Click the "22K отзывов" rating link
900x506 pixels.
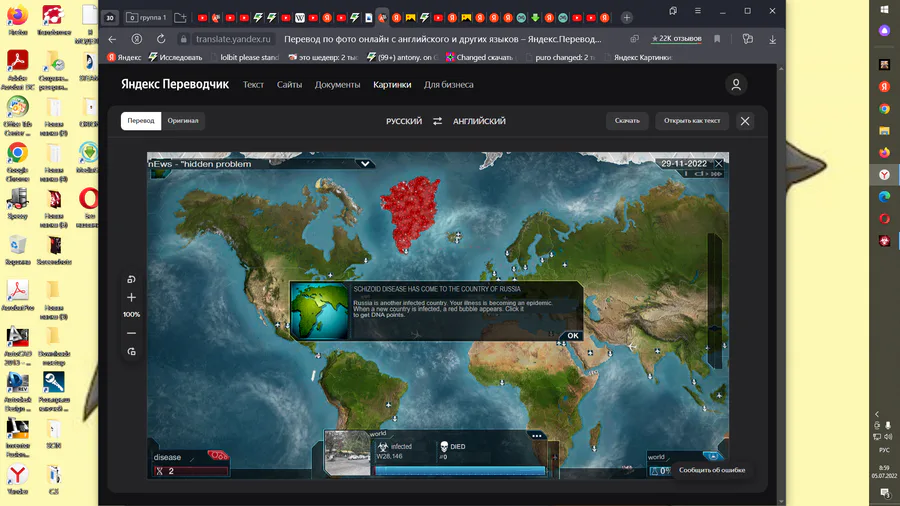pos(676,38)
